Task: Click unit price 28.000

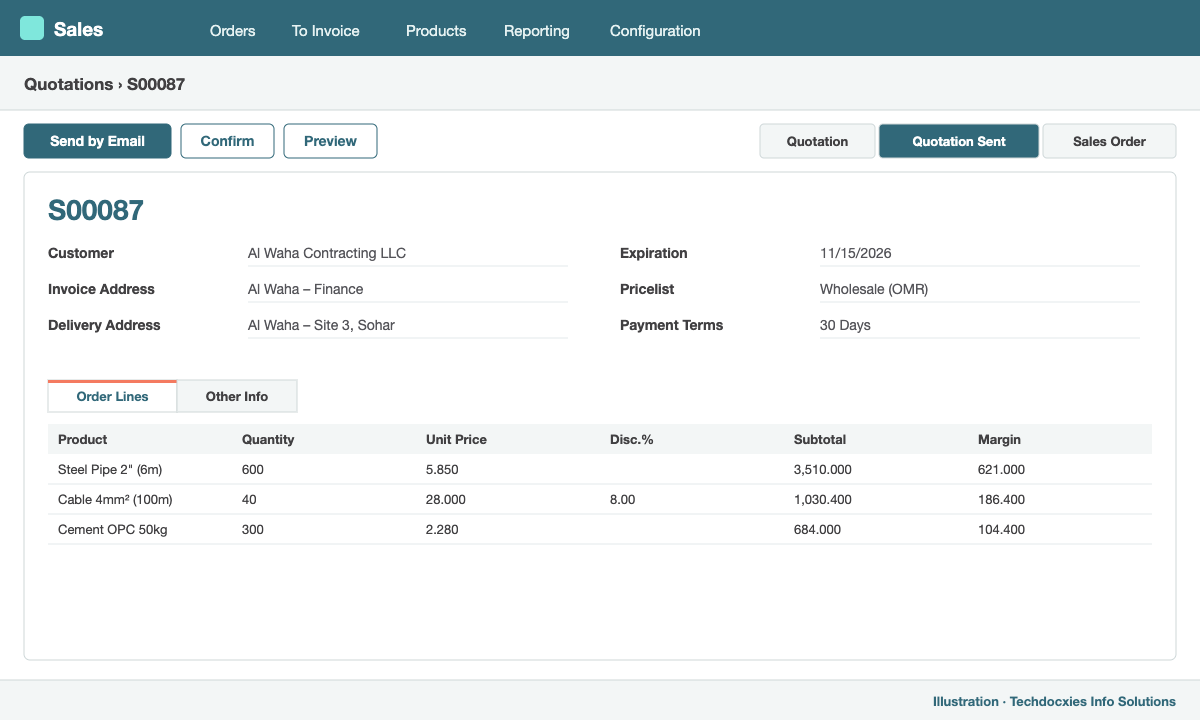Action: (446, 499)
